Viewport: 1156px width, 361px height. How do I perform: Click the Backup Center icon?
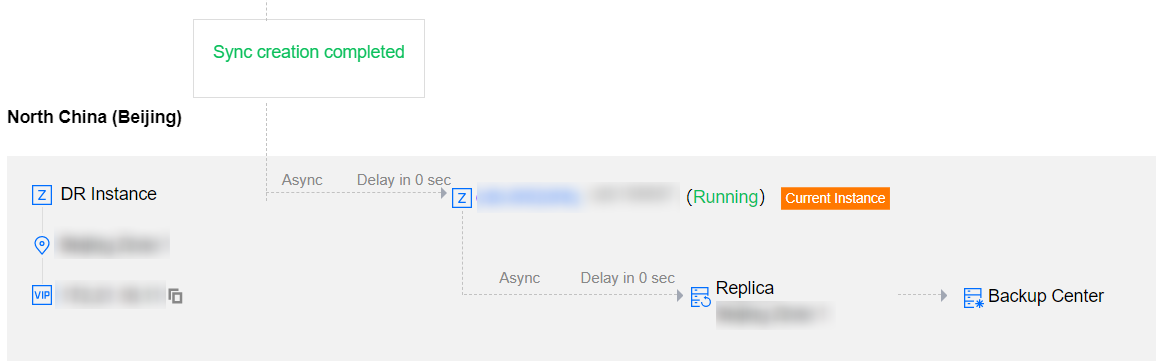[974, 298]
